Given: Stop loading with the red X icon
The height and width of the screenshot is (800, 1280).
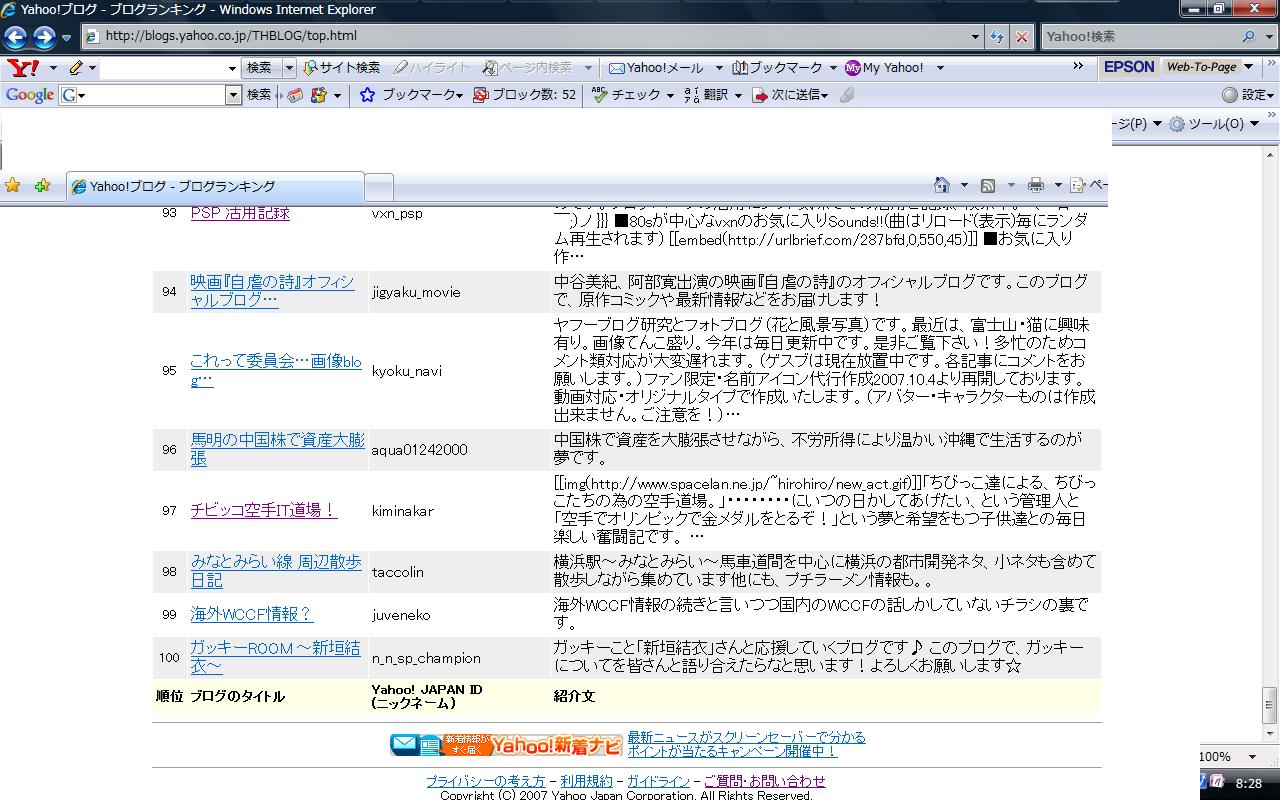Looking at the screenshot, I should 1021,36.
